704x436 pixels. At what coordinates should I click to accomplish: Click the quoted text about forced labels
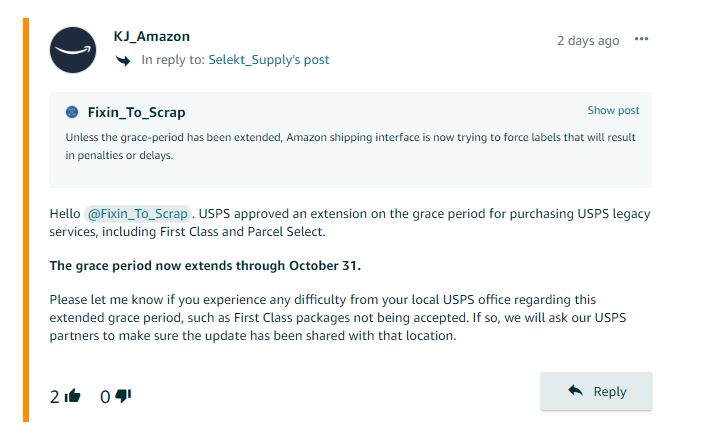pos(350,146)
